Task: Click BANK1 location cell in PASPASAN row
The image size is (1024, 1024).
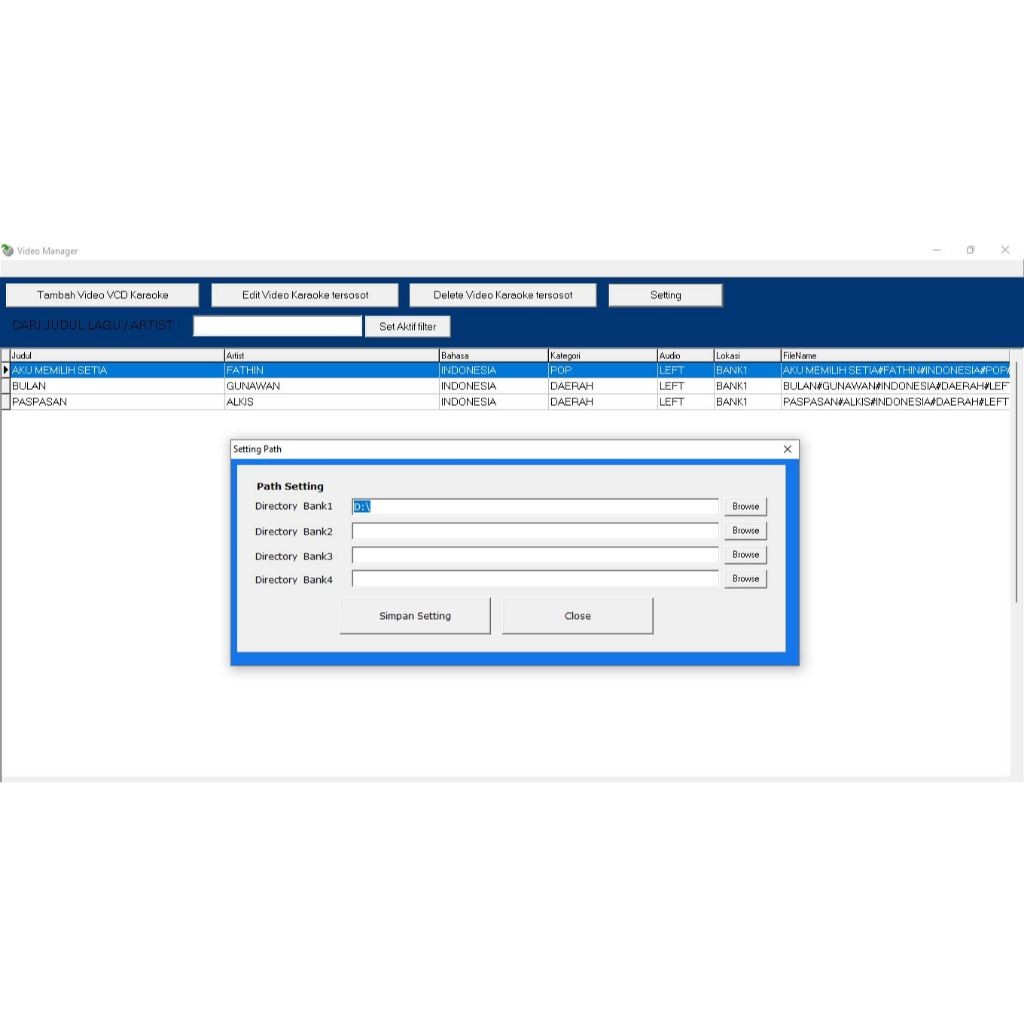Action: pyautogui.click(x=747, y=402)
